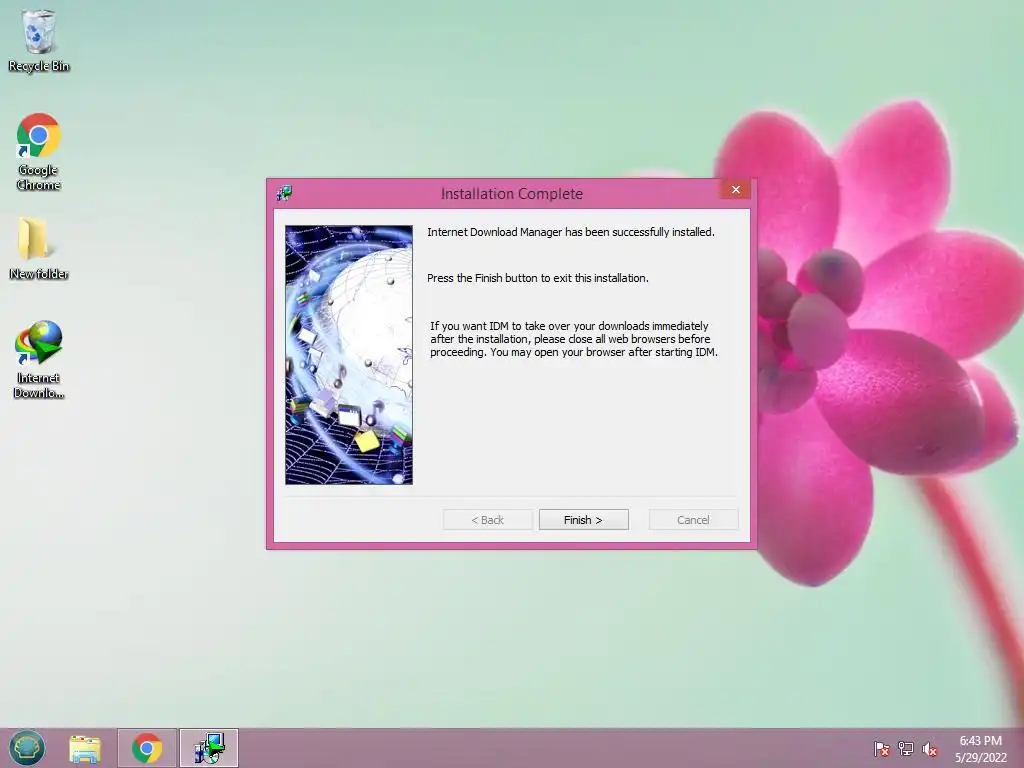1024x768 pixels.
Task: Click the 'Press the Finish button' text
Action: pyautogui.click(x=537, y=278)
